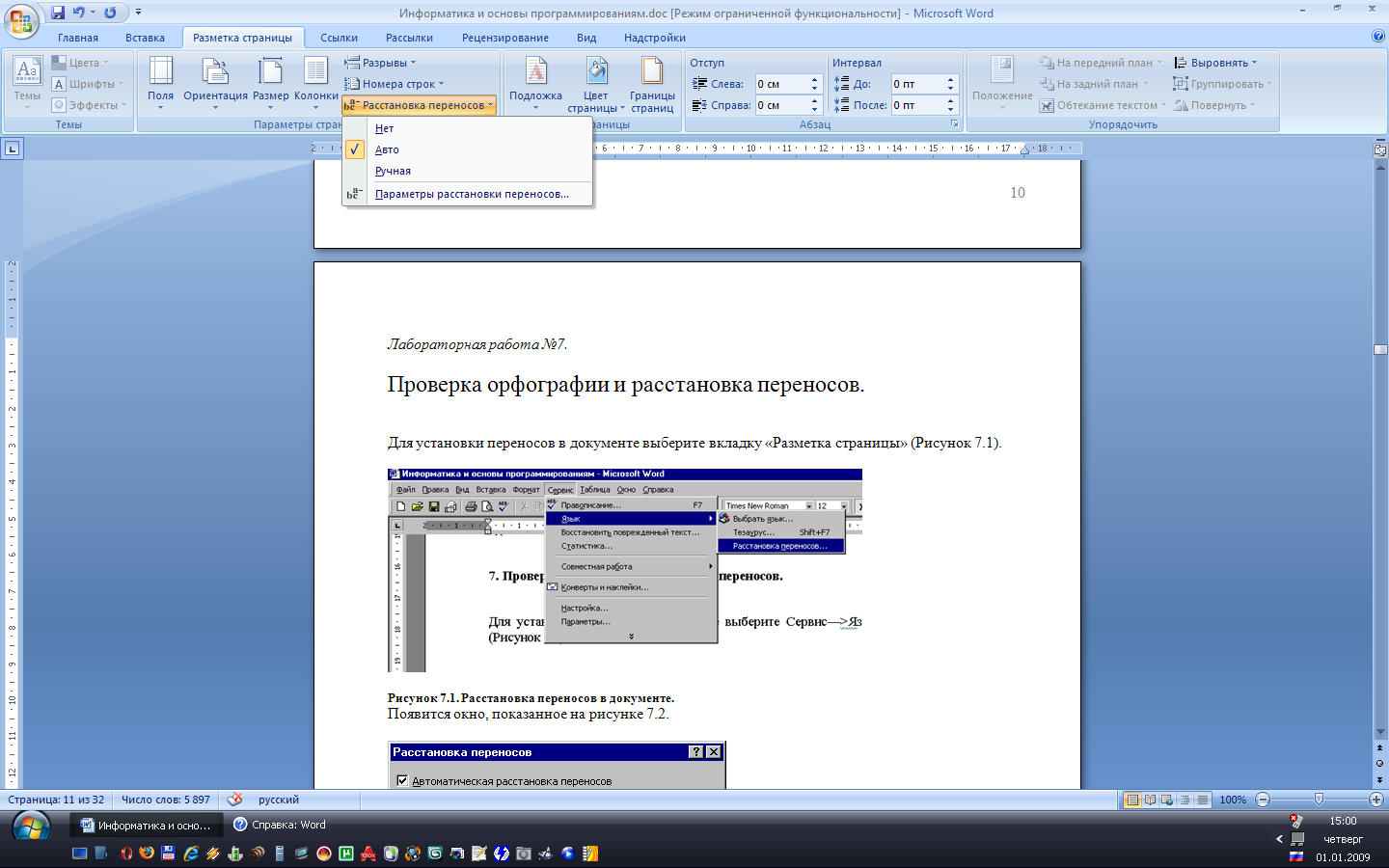Viewport: 1389px width, 868px height.
Task: Zoom out with the minus button
Action: coord(1263,800)
